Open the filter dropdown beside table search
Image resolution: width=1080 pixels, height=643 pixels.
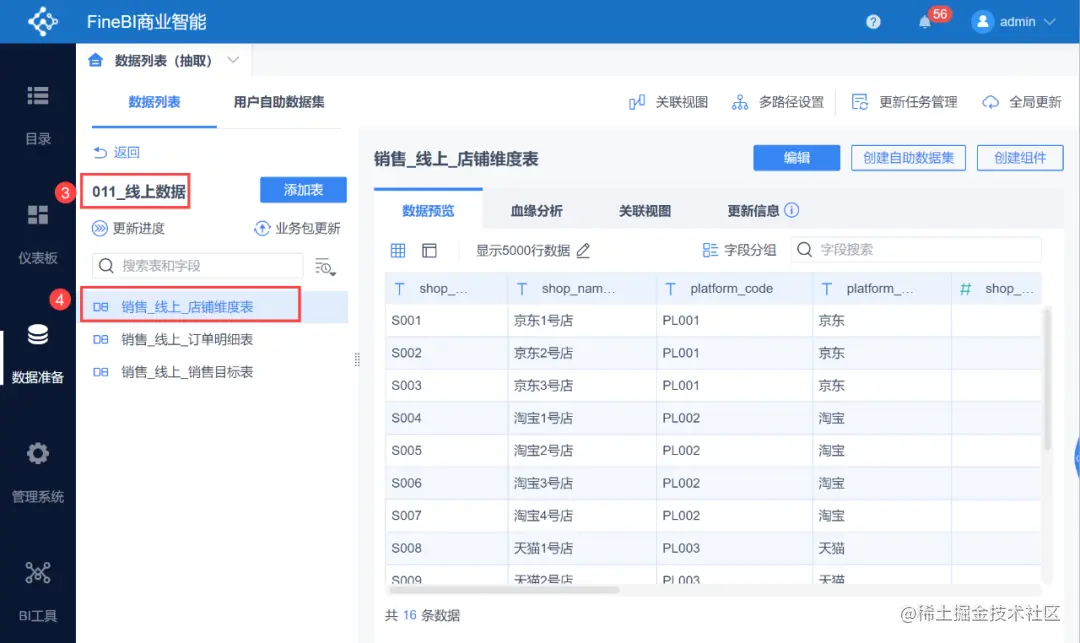coord(325,266)
